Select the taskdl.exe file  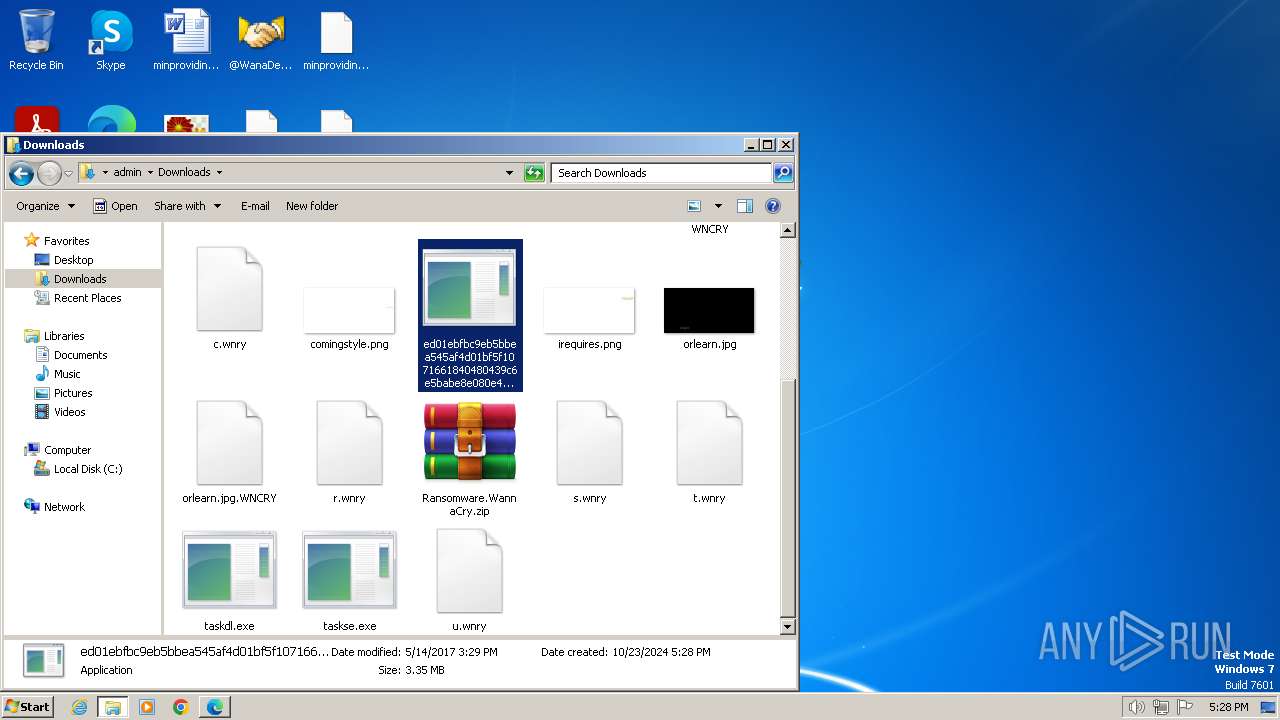coord(229,580)
